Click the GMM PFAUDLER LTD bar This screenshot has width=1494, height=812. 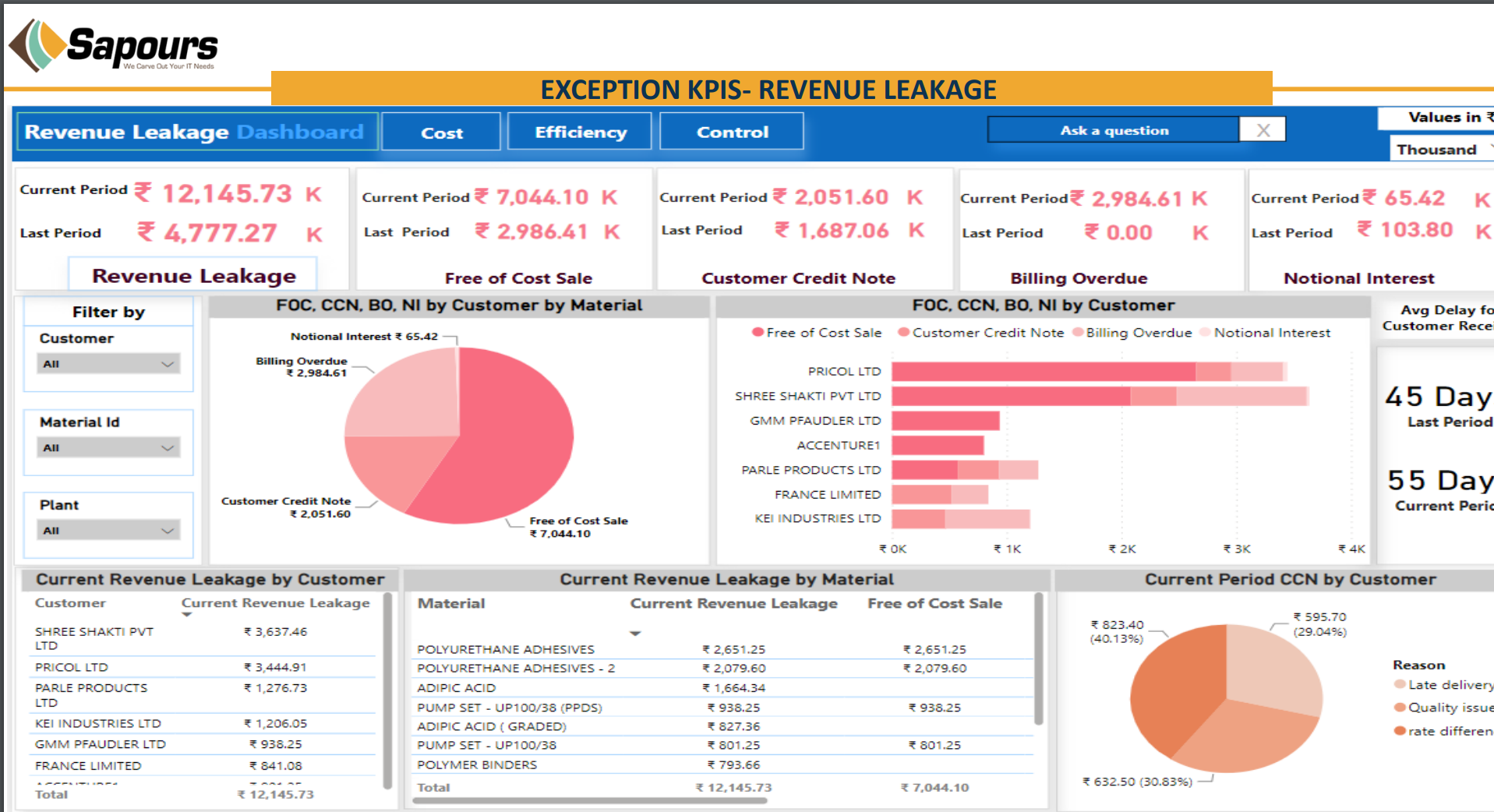click(x=945, y=421)
